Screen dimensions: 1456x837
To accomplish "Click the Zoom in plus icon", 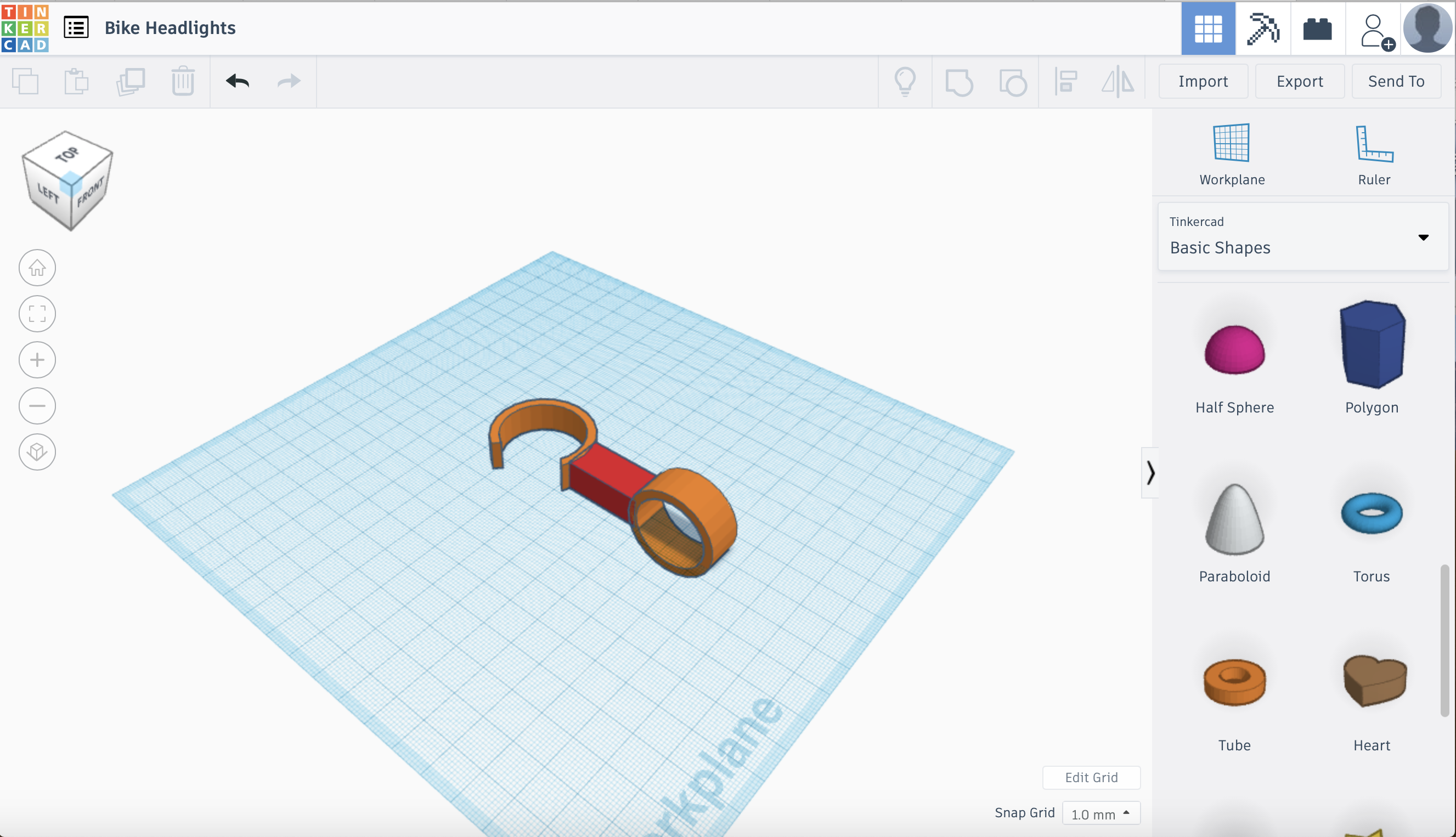I will pyautogui.click(x=37, y=360).
